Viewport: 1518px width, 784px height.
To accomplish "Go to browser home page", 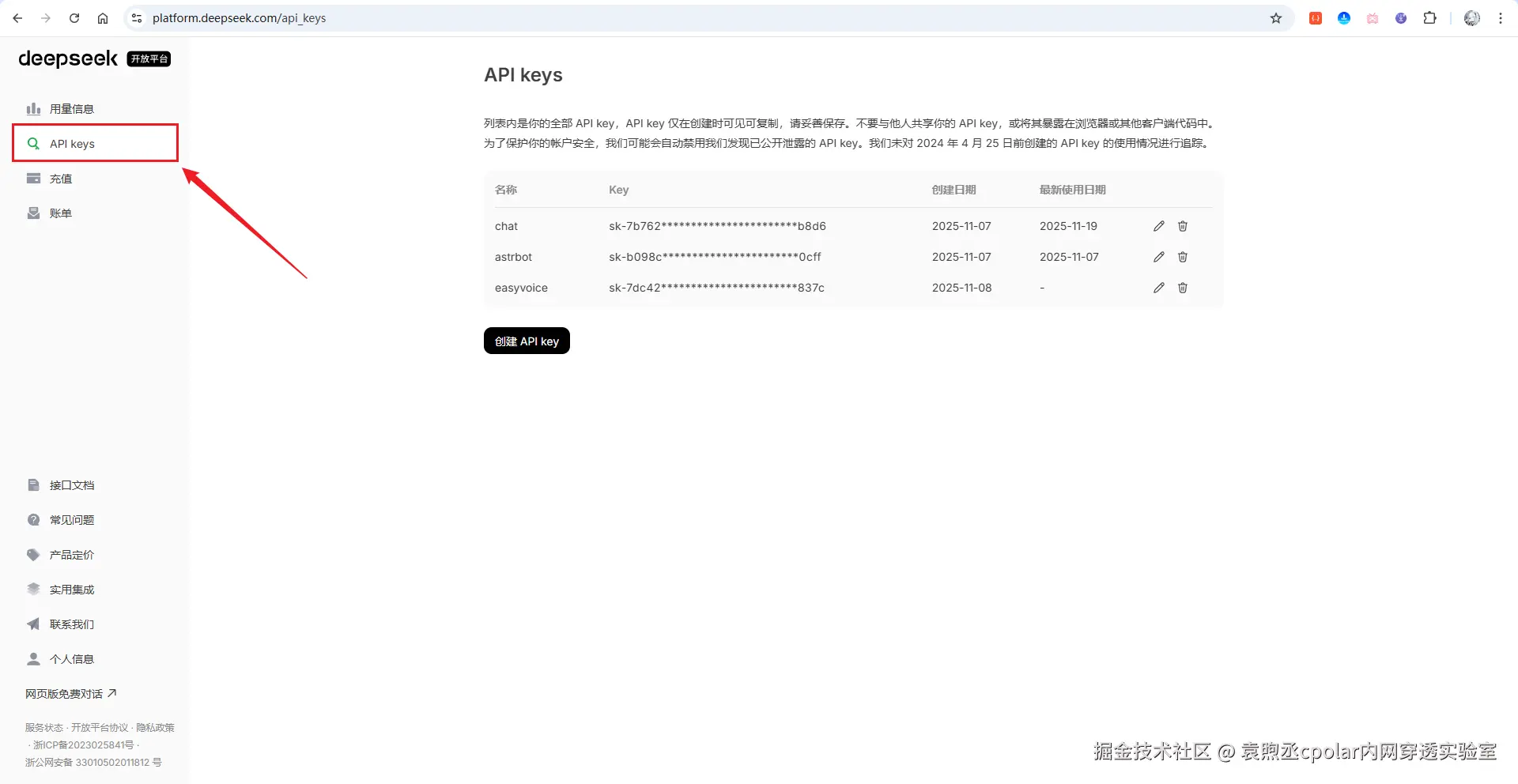I will [103, 18].
